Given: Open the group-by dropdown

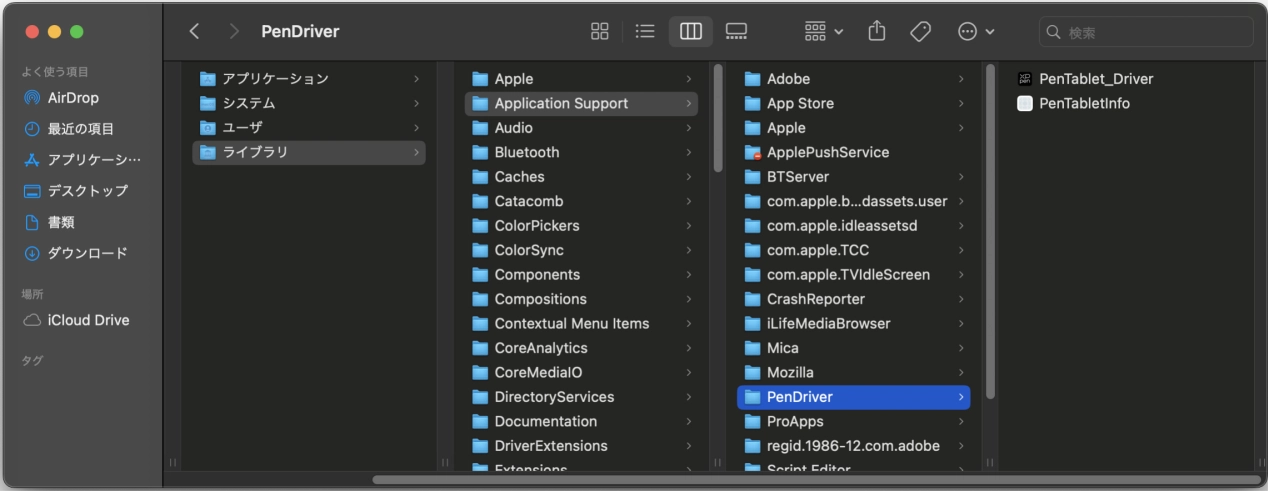Looking at the screenshot, I should [823, 31].
